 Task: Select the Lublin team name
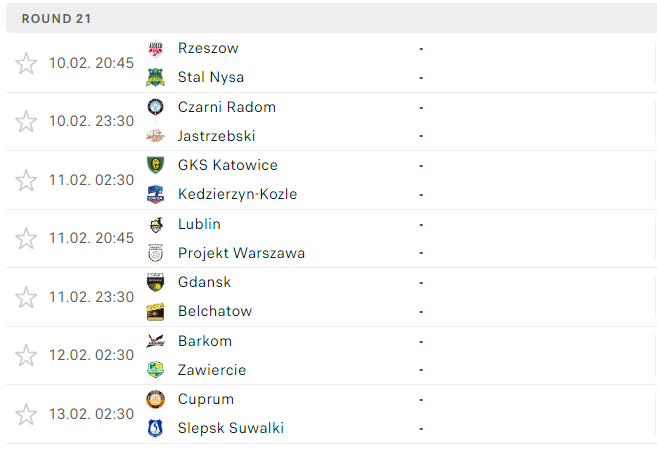coord(199,224)
